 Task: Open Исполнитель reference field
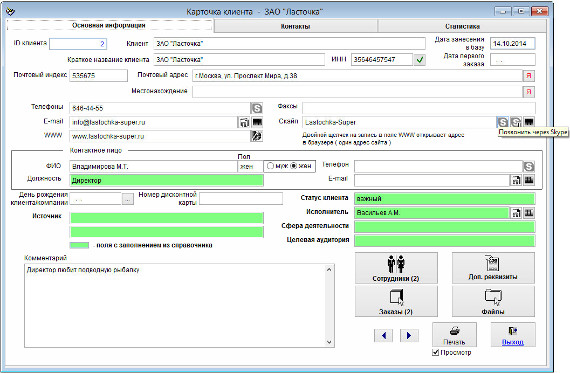click(432, 213)
